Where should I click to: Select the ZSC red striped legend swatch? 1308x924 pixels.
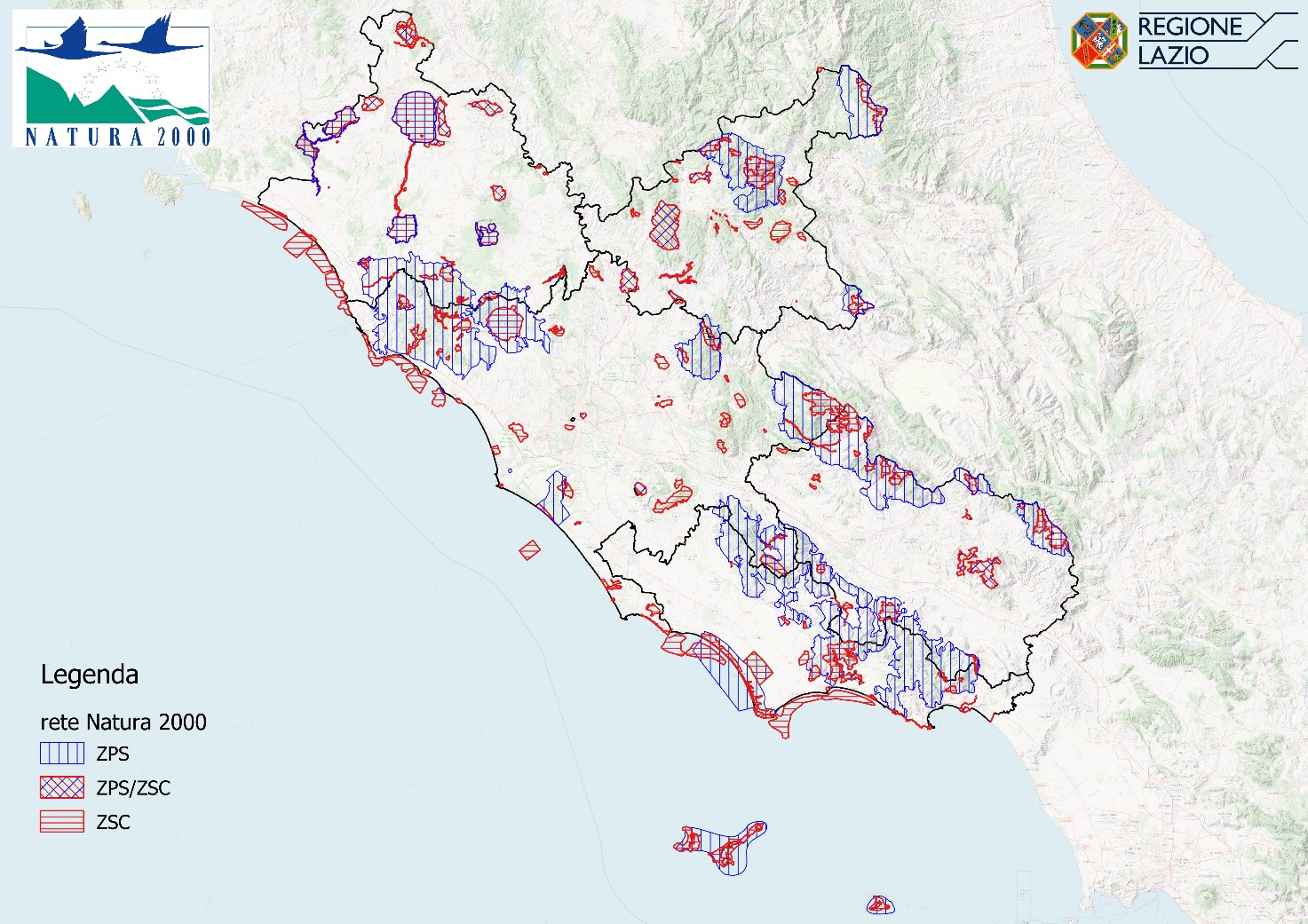(62, 822)
